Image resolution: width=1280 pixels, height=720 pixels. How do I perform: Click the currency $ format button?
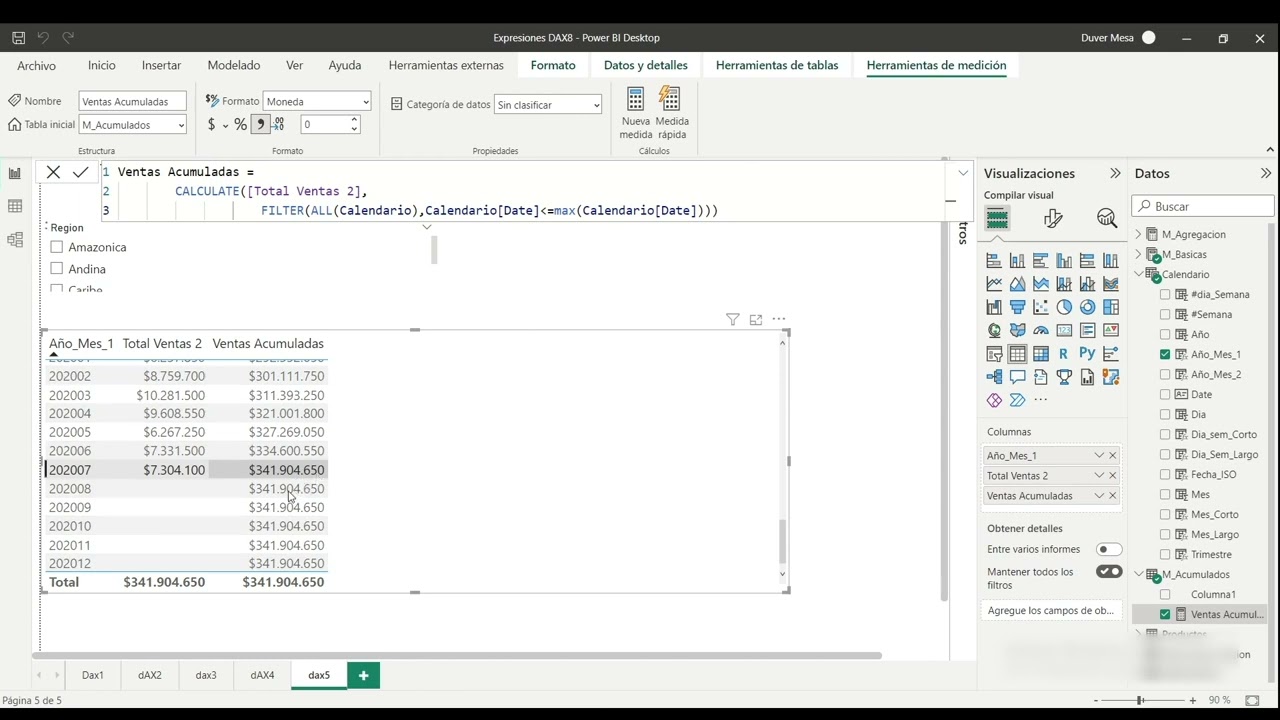coord(211,125)
